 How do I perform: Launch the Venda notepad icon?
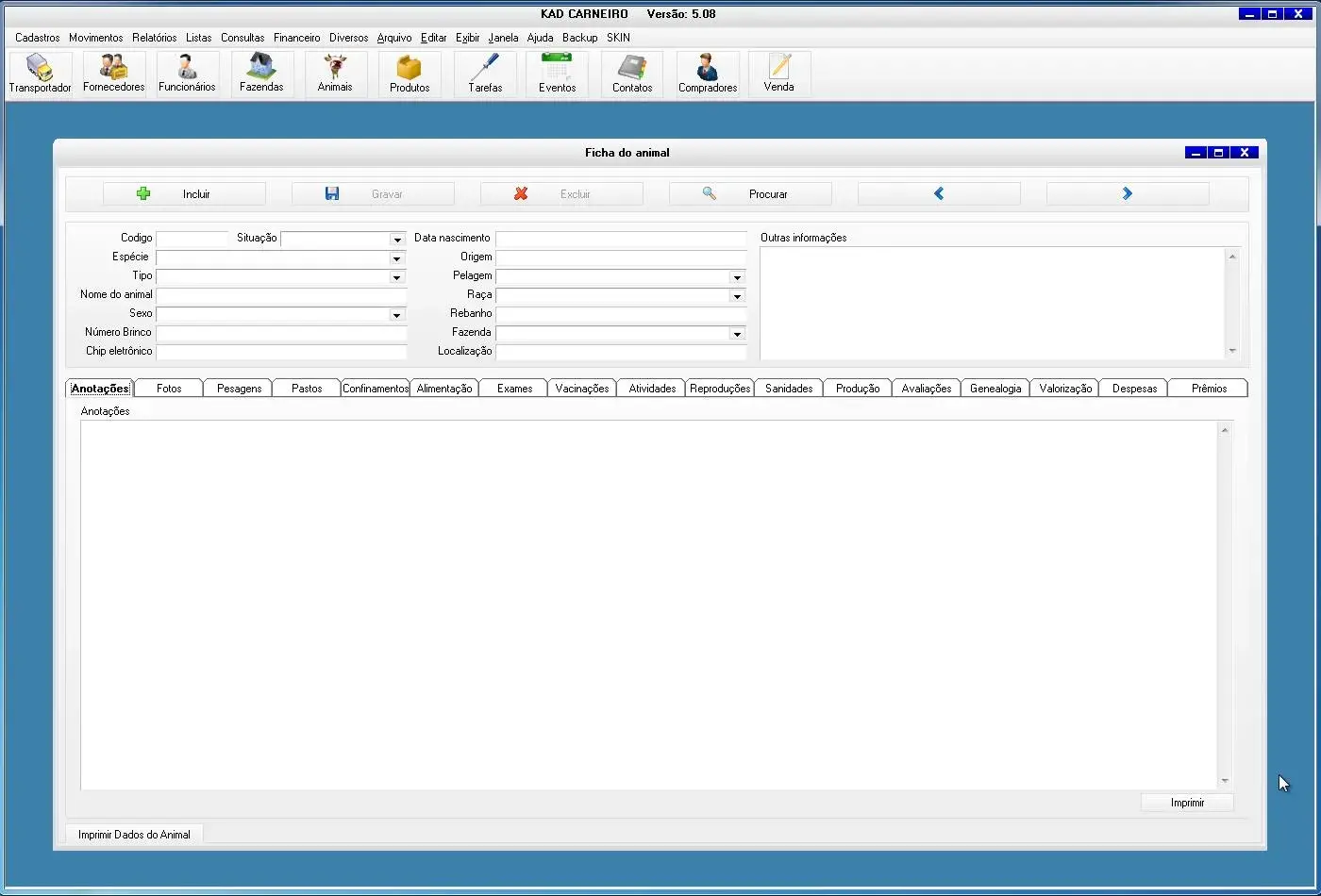(x=778, y=74)
